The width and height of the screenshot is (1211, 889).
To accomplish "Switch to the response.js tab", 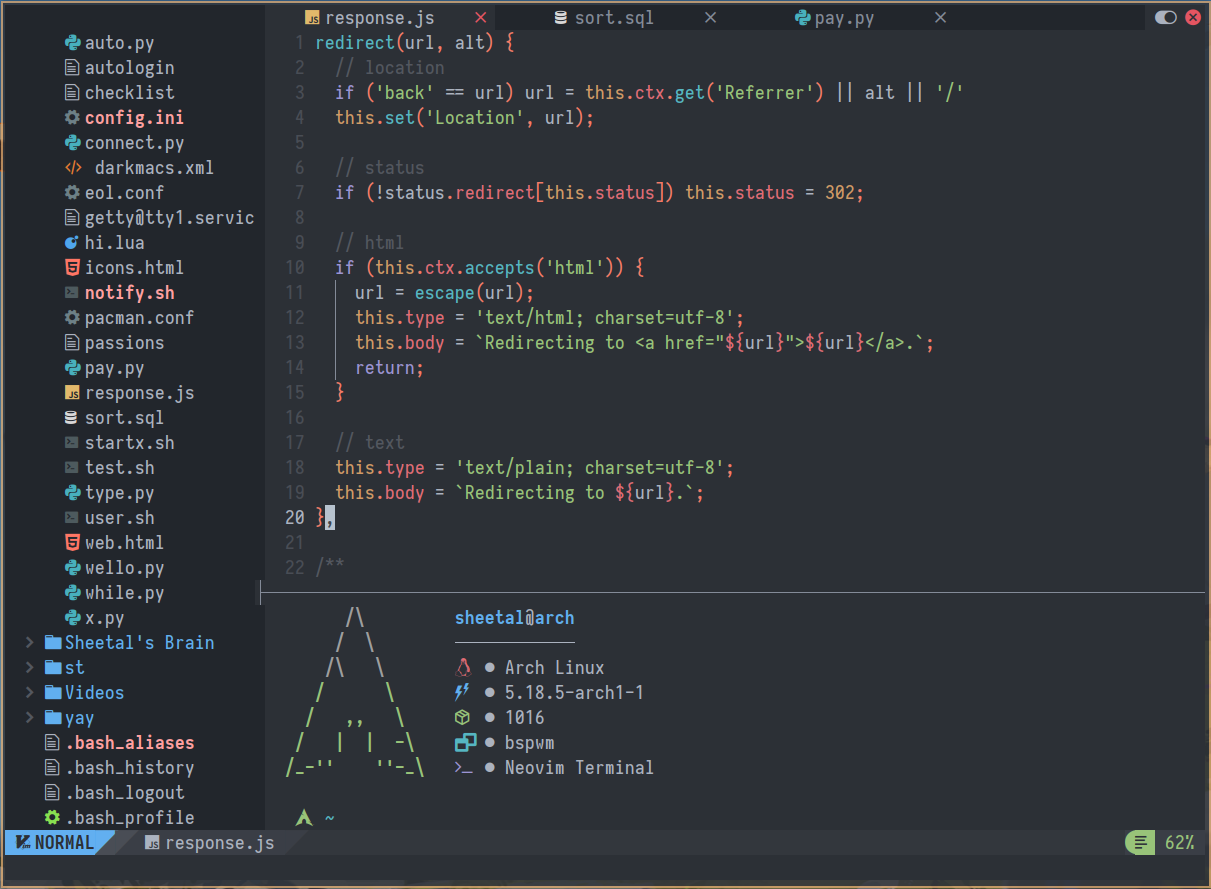I will tap(380, 18).
